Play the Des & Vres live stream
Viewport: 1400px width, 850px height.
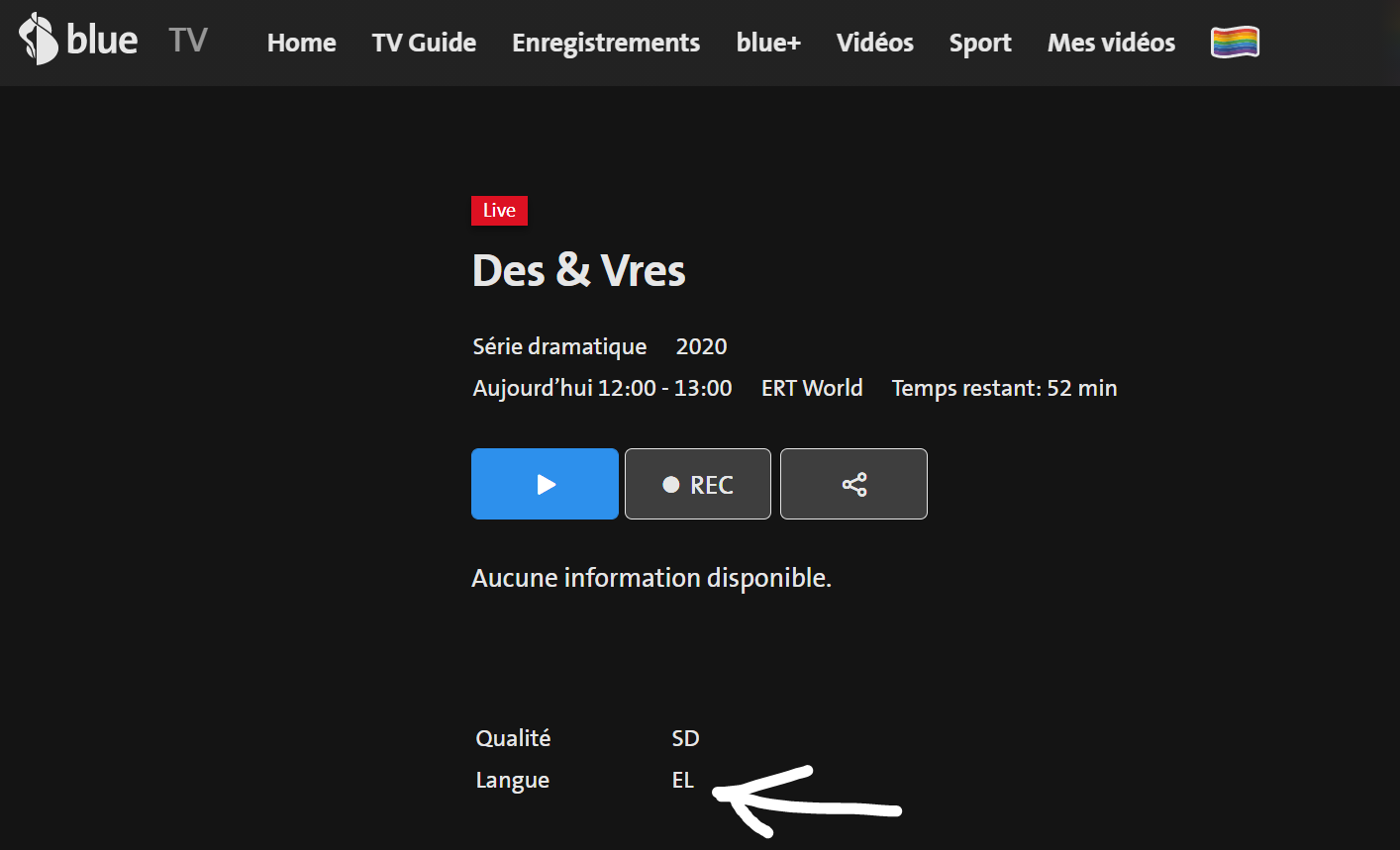click(545, 484)
